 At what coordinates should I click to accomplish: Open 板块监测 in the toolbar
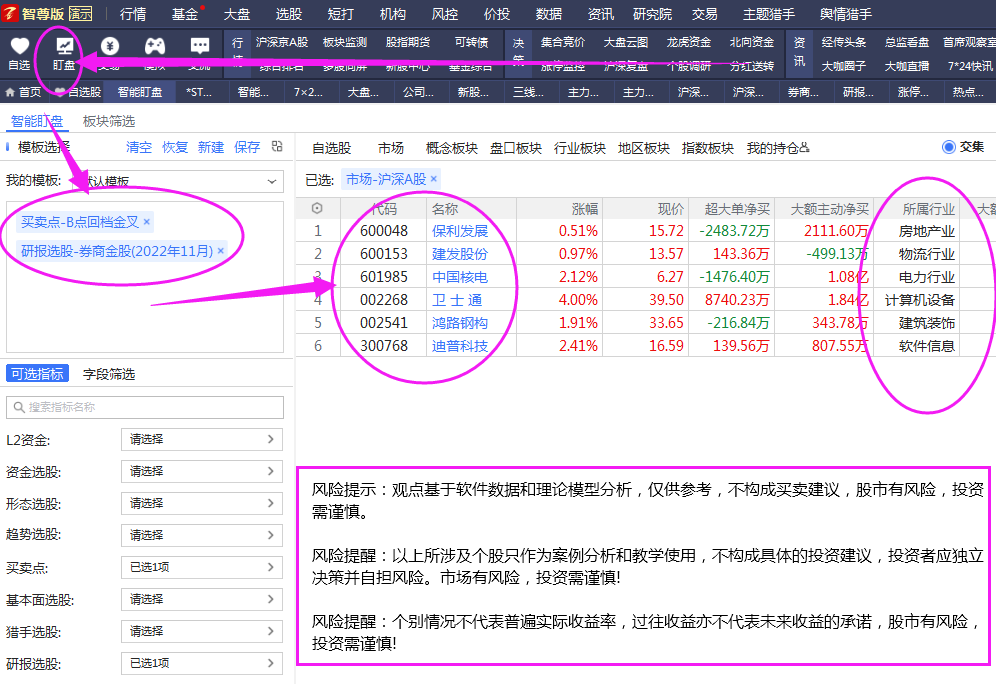click(x=345, y=42)
